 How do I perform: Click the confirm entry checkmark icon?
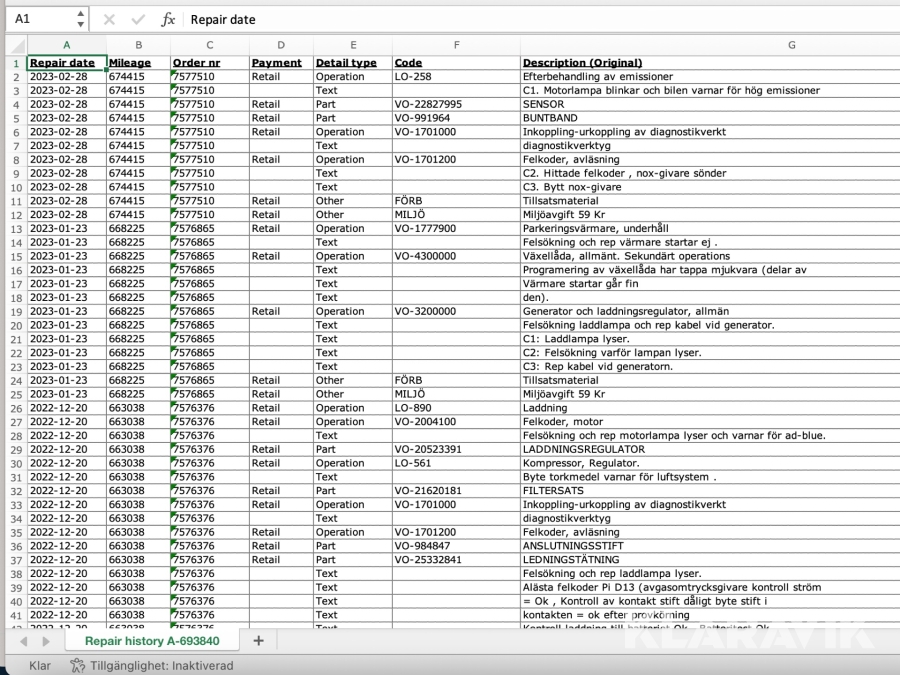tap(137, 19)
